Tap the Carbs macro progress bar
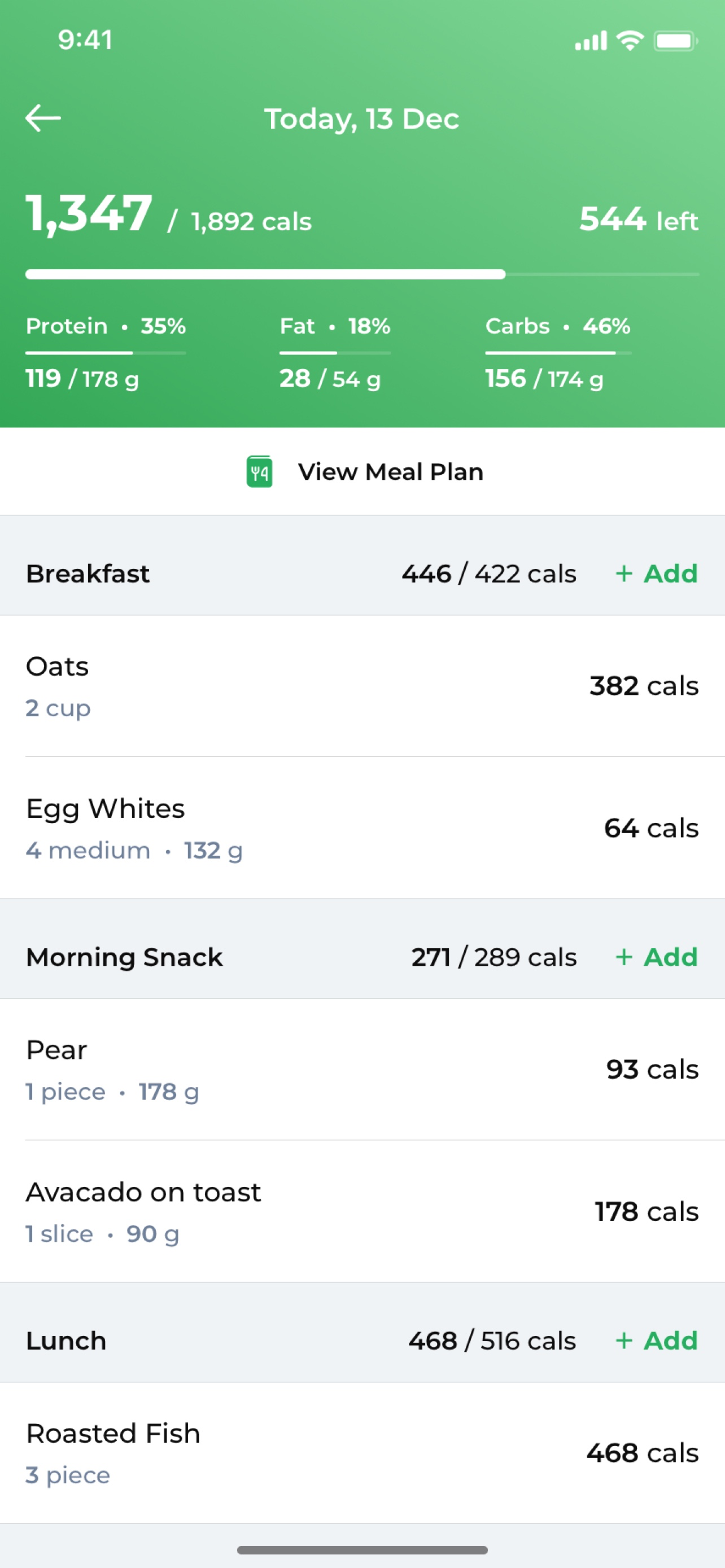 click(558, 352)
